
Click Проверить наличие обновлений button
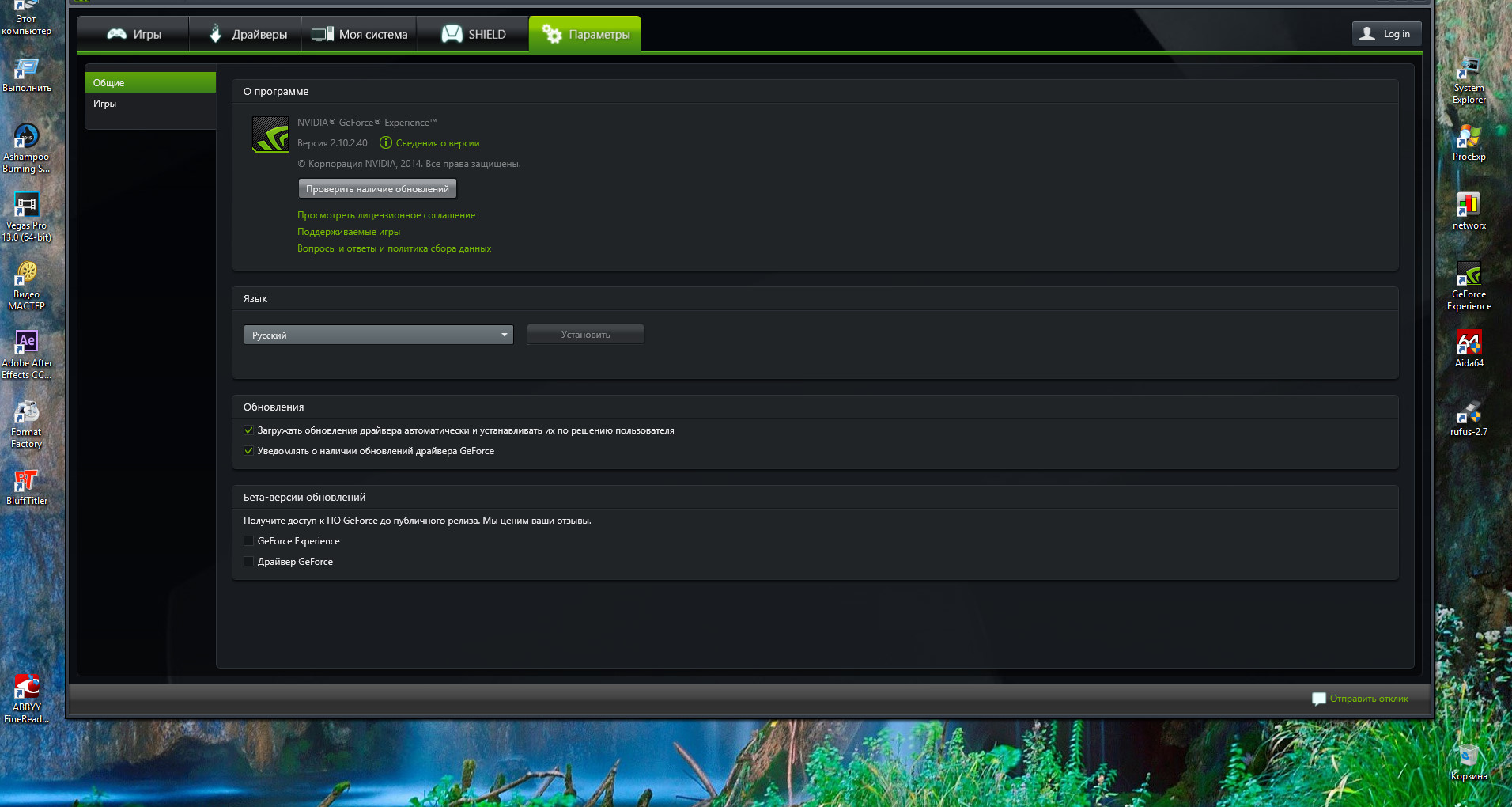[x=377, y=189]
